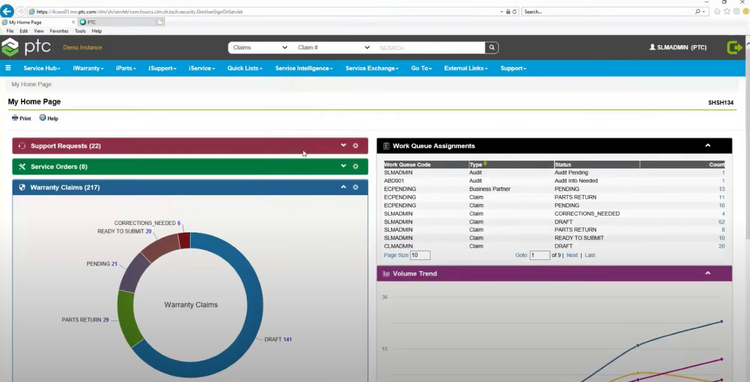Click the Work Queue Assignments clipboard icon
750x382 pixels.
coord(386,146)
